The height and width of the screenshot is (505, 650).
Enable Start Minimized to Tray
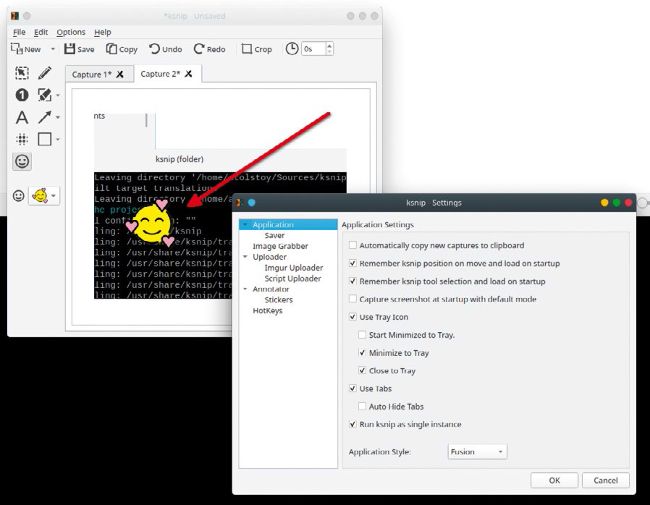[362, 335]
